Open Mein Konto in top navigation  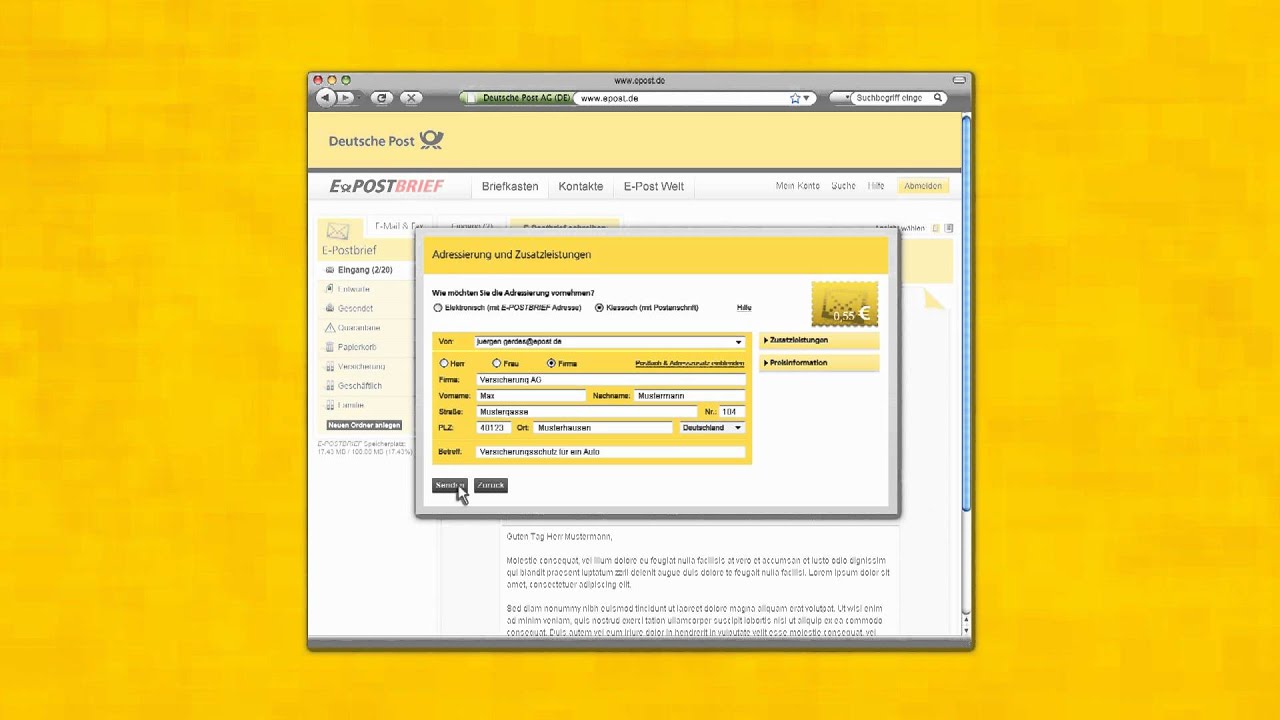[x=798, y=186]
